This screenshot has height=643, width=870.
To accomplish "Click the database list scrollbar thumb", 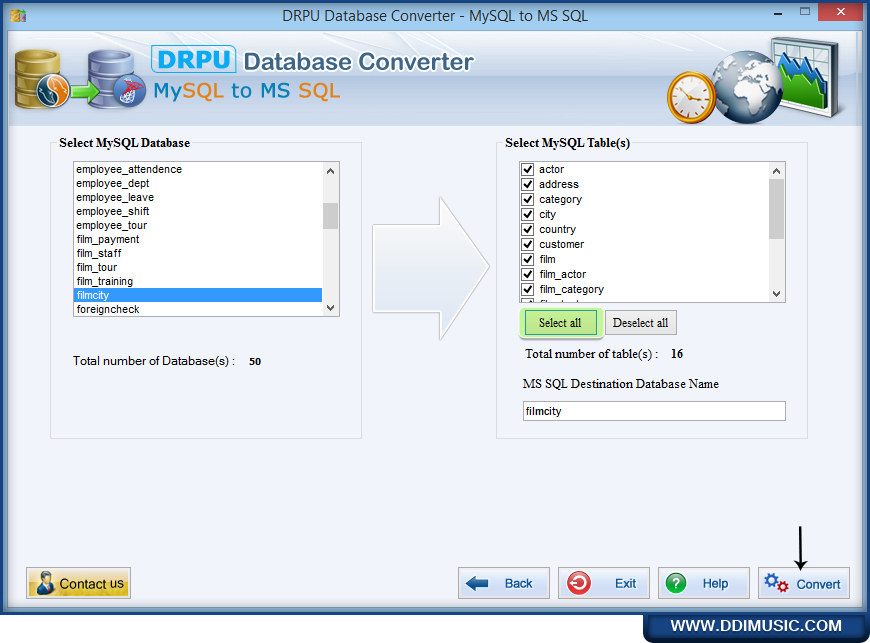I will point(331,216).
